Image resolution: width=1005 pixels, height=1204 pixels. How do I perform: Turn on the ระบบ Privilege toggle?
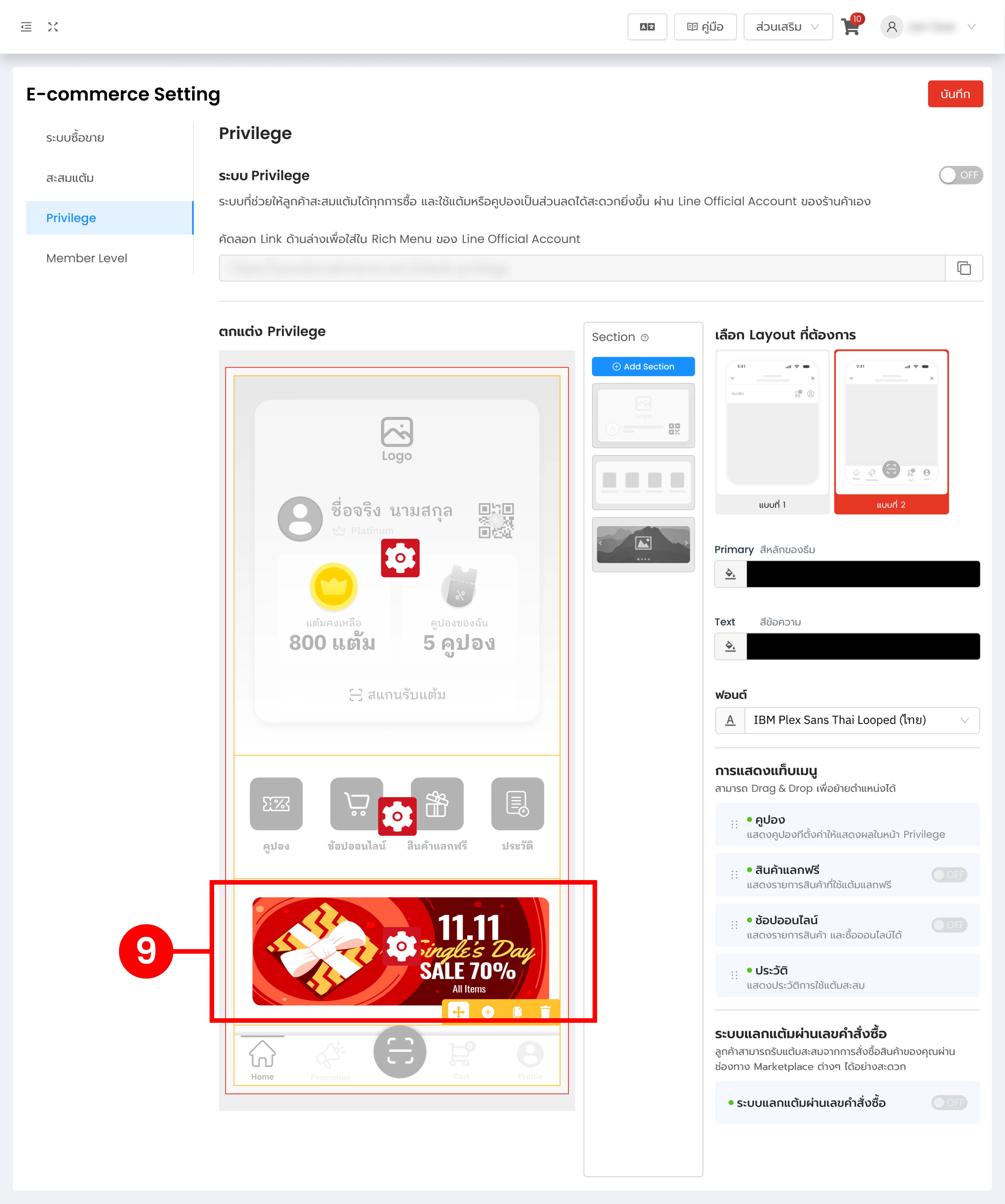[960, 176]
